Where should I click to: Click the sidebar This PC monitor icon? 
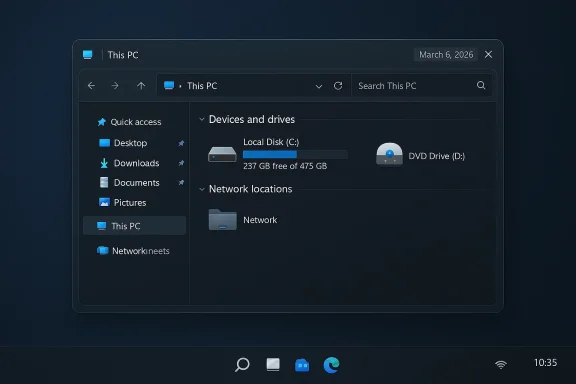click(101, 226)
